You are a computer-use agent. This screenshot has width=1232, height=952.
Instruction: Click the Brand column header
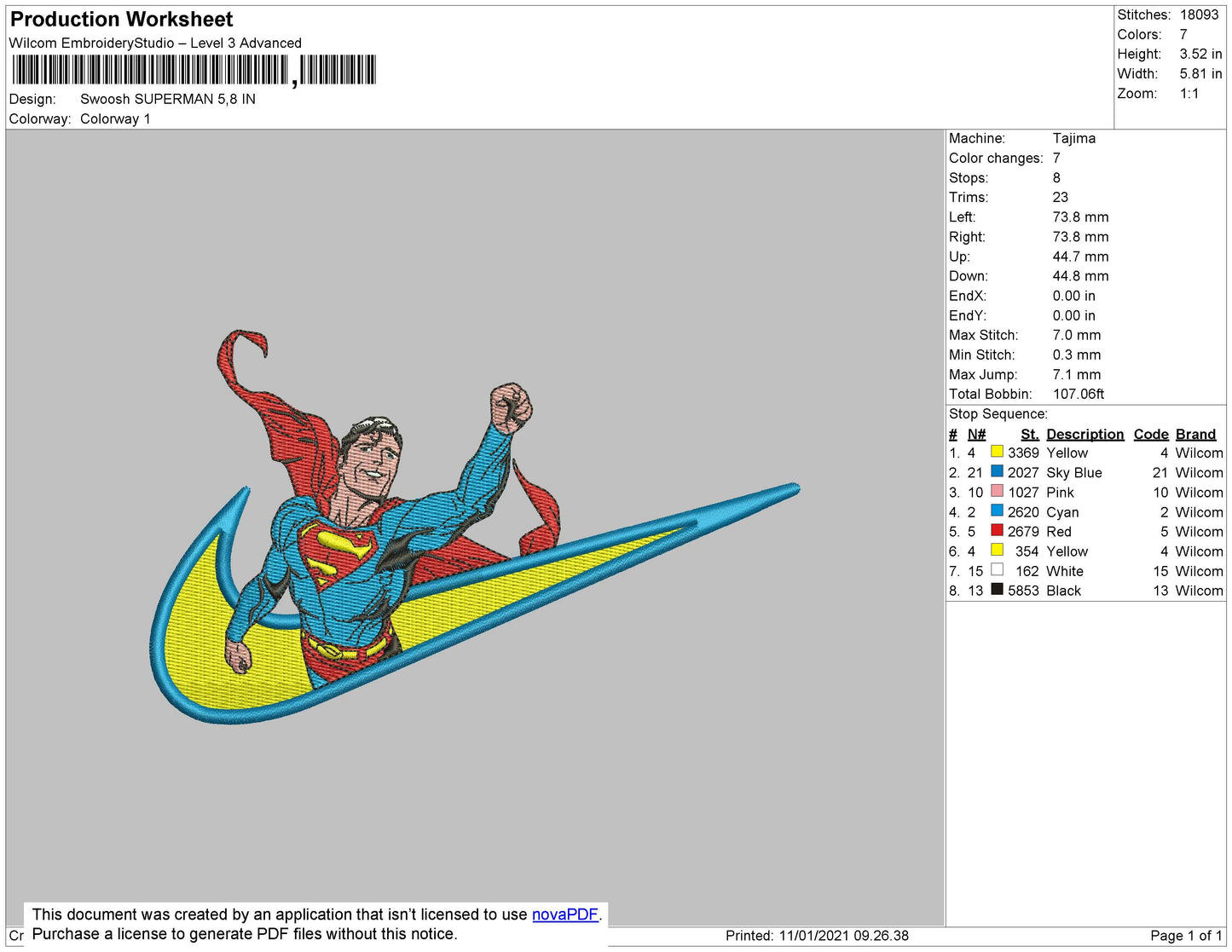point(1195,434)
